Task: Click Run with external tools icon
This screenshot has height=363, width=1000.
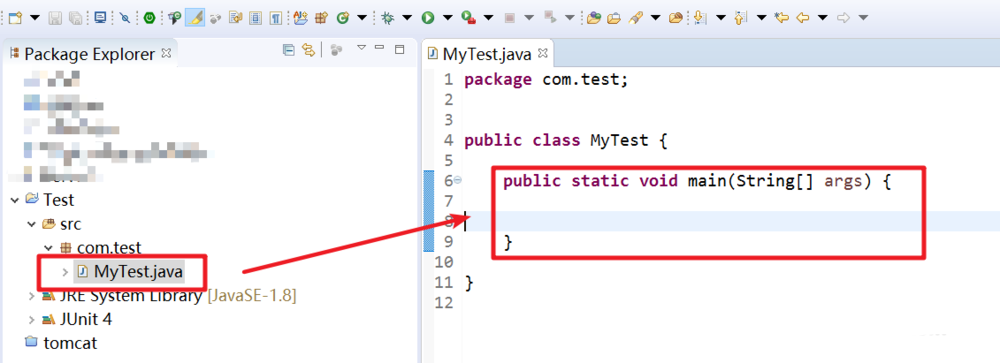Action: point(469,18)
